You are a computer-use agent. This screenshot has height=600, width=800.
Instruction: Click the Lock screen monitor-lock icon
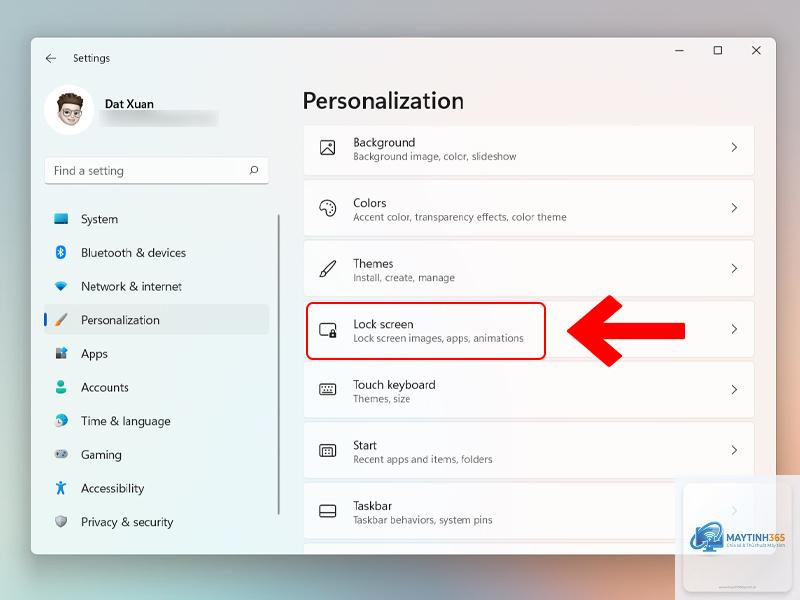click(328, 330)
